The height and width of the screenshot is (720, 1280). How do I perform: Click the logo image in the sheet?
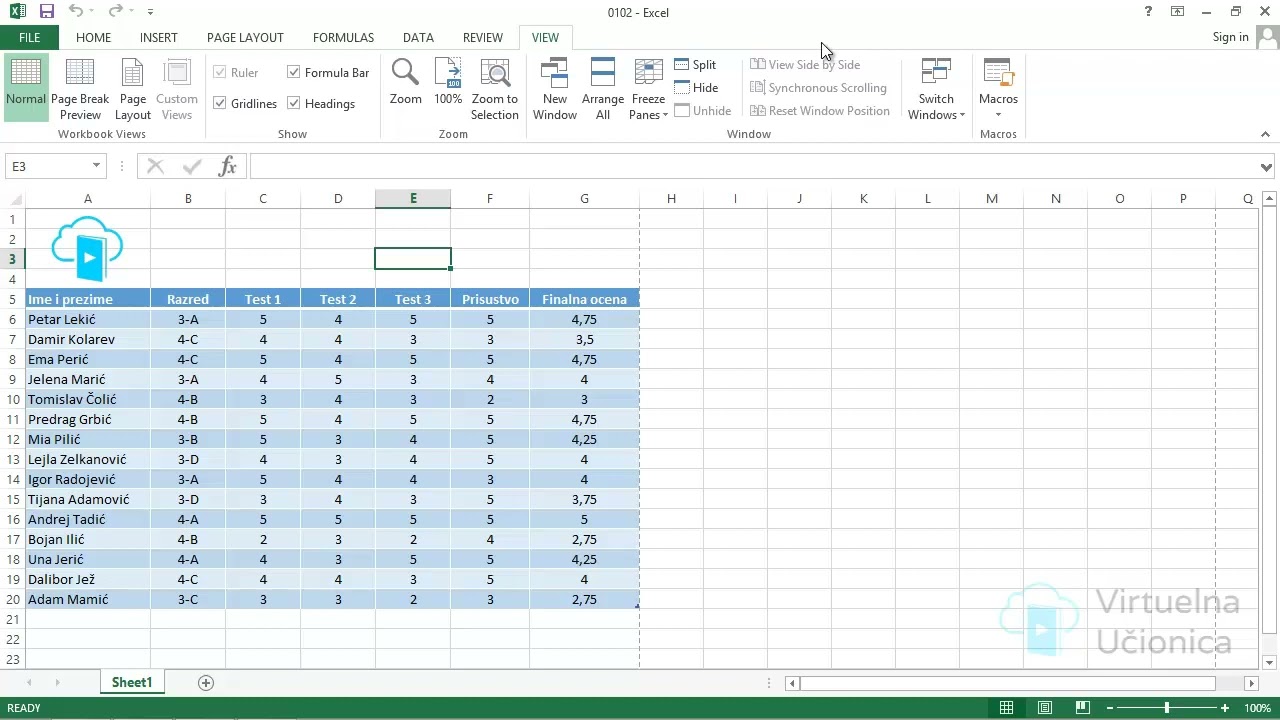87,249
